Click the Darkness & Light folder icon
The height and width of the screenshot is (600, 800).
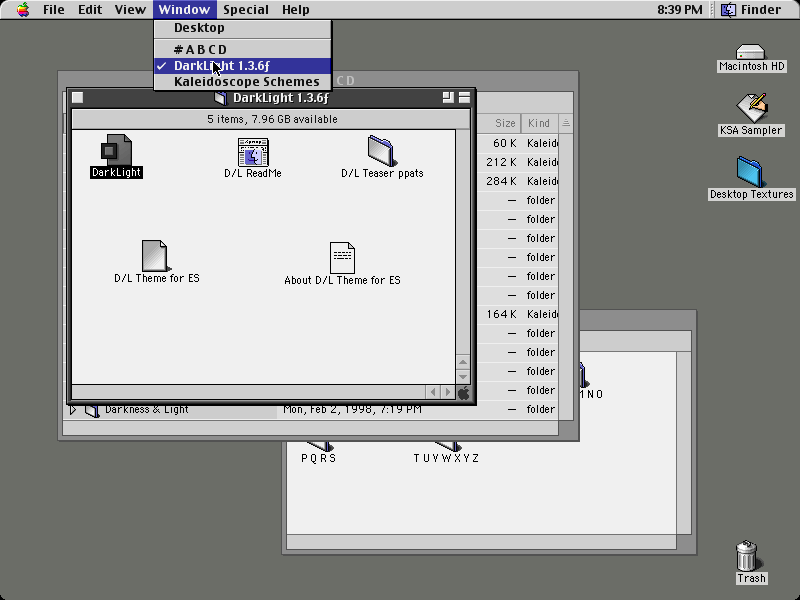point(92,410)
